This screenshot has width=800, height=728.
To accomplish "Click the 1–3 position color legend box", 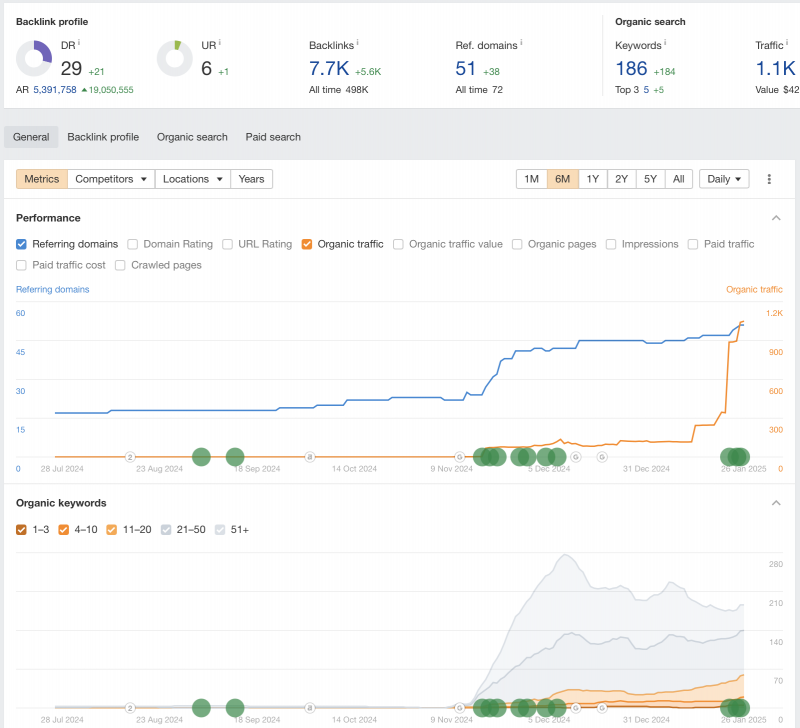I will (x=22, y=529).
